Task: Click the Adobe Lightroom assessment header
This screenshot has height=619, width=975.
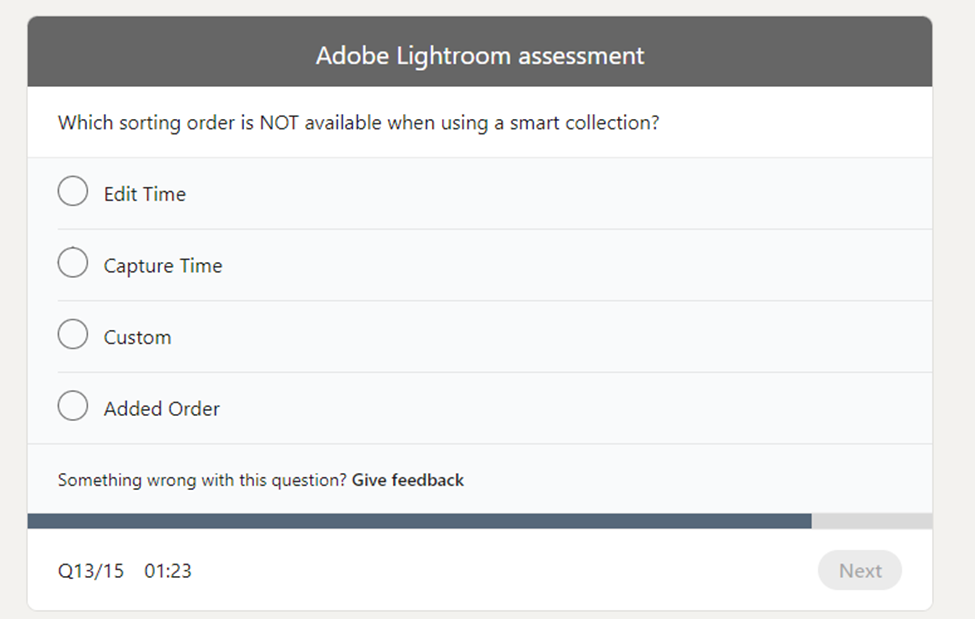Action: tap(480, 55)
